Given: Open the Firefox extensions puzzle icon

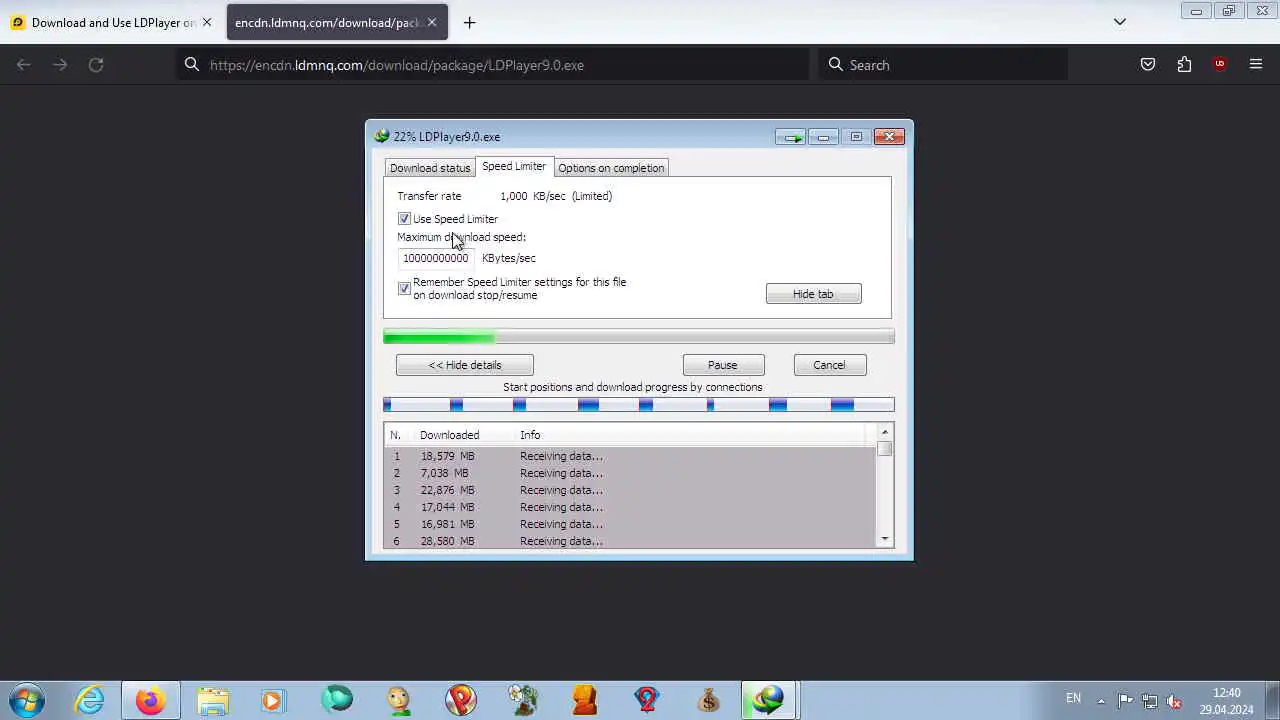Looking at the screenshot, I should coord(1184,64).
